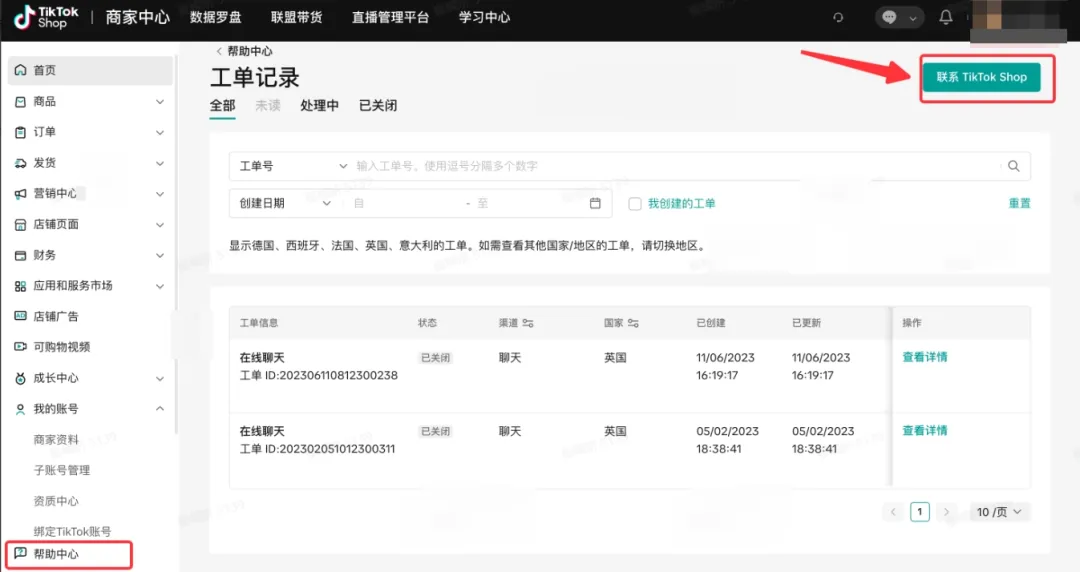The height and width of the screenshot is (572, 1080).
Task: Go back via 帮助中心 breadcrumb arrow
Action: tap(219, 51)
